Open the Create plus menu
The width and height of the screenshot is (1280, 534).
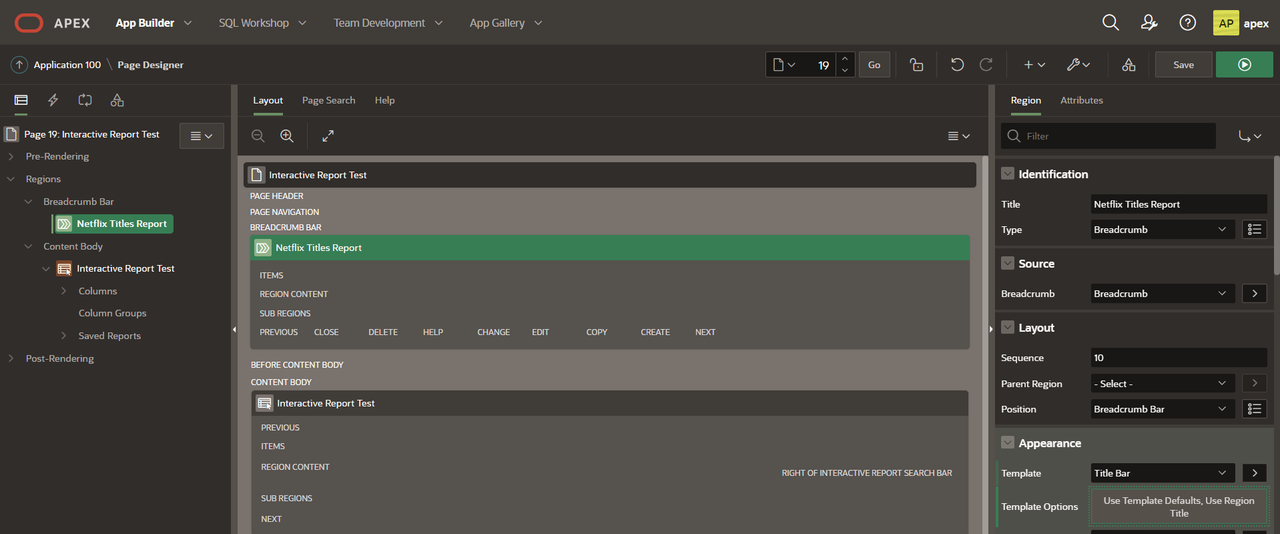[1034, 64]
